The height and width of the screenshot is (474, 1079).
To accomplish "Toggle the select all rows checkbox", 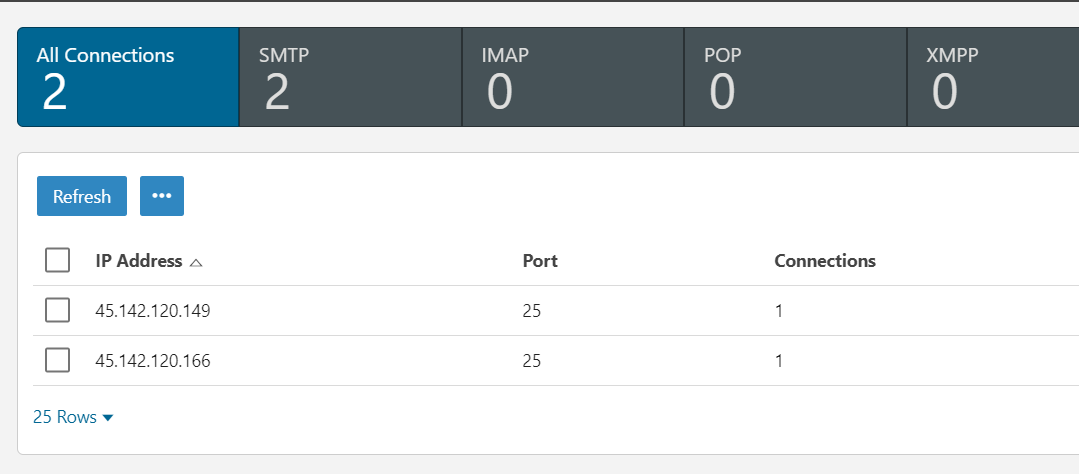I will (58, 261).
